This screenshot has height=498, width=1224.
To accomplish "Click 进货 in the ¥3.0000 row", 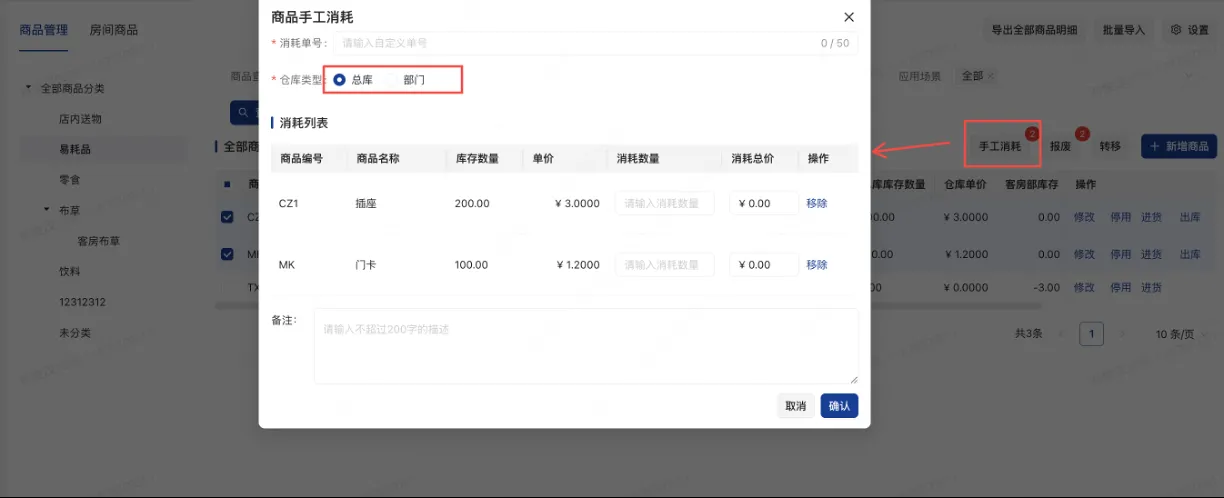I will [1152, 217].
